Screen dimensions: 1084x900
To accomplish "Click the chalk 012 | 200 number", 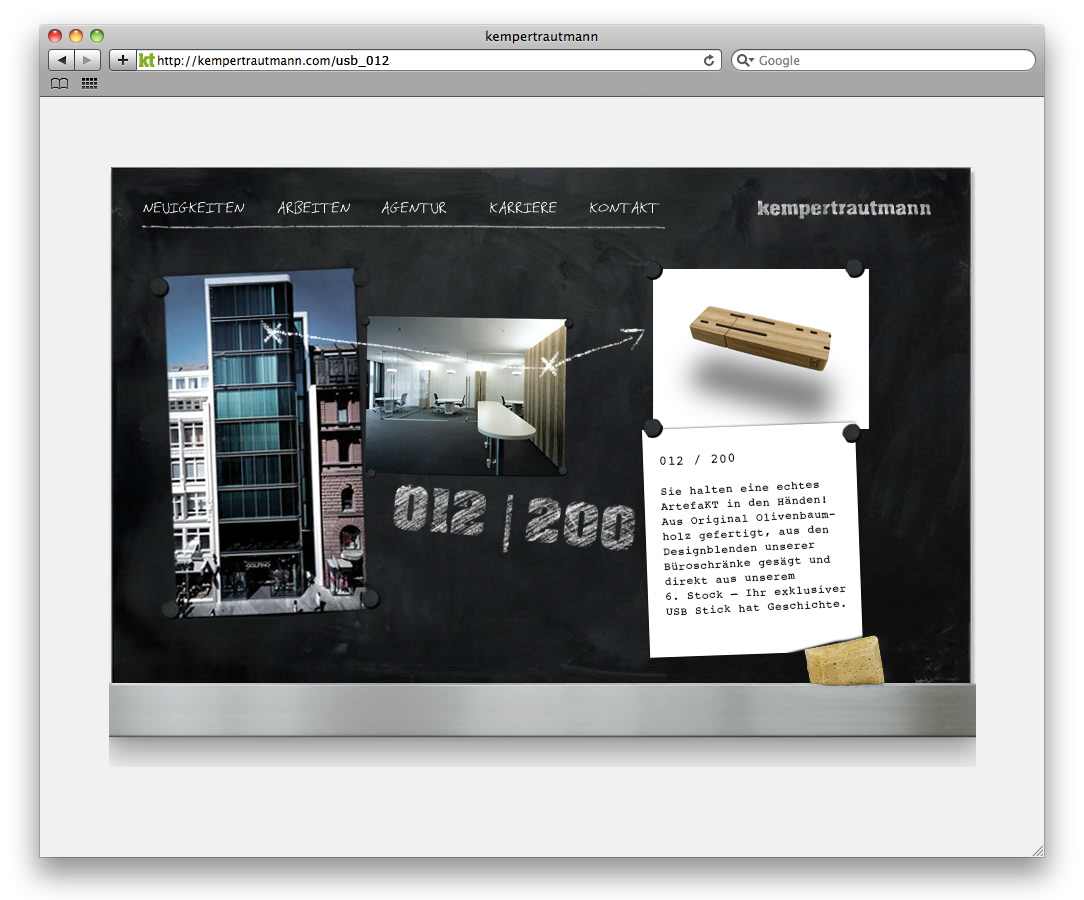I will (514, 518).
